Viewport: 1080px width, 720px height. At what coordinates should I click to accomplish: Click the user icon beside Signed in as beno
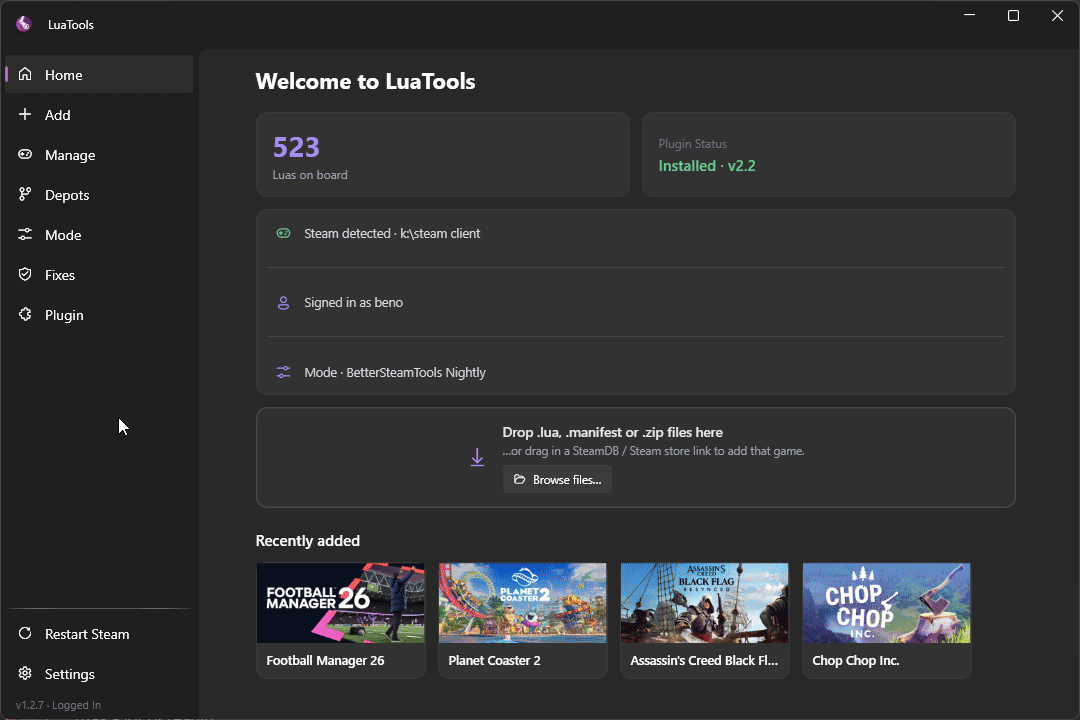click(x=283, y=302)
